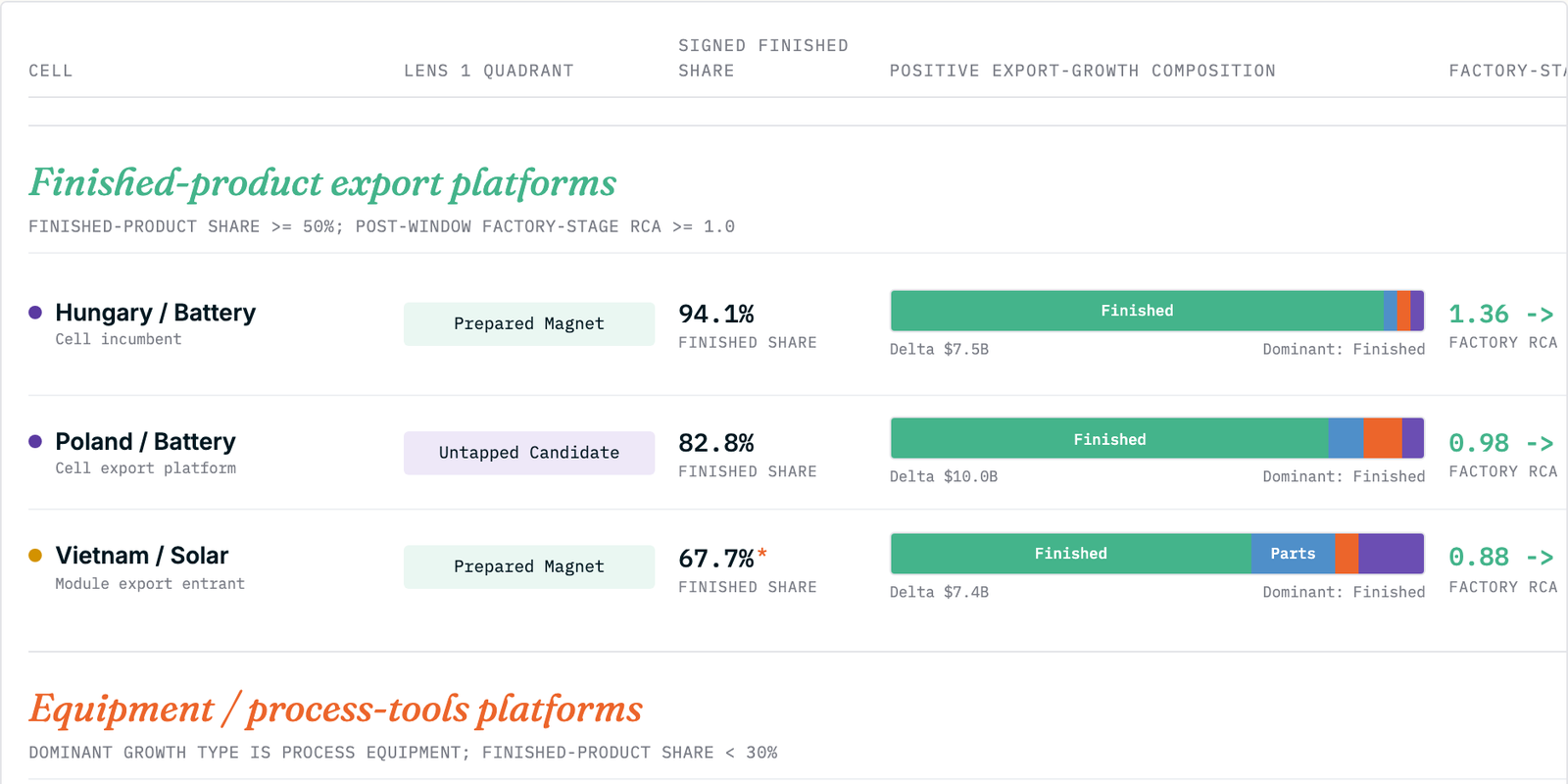The width and height of the screenshot is (1568, 784).
Task: Click the purple dot beside Hungary / Battery
Action: [x=35, y=313]
